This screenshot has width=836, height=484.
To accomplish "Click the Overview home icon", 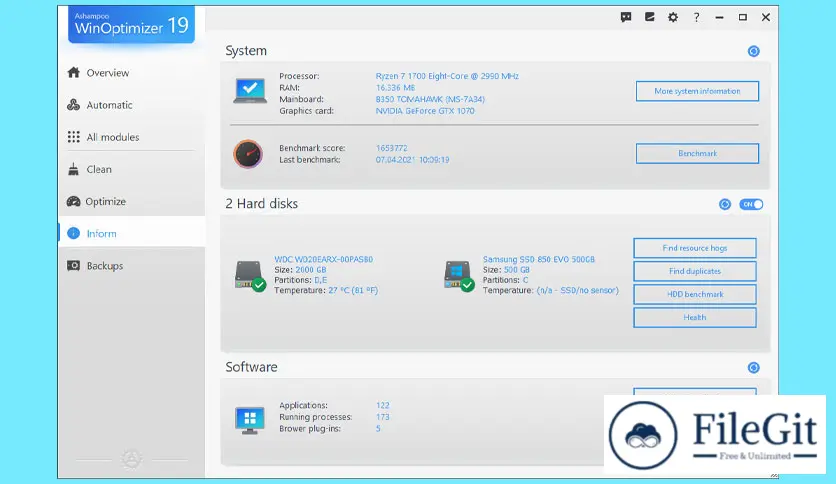I will (x=74, y=72).
